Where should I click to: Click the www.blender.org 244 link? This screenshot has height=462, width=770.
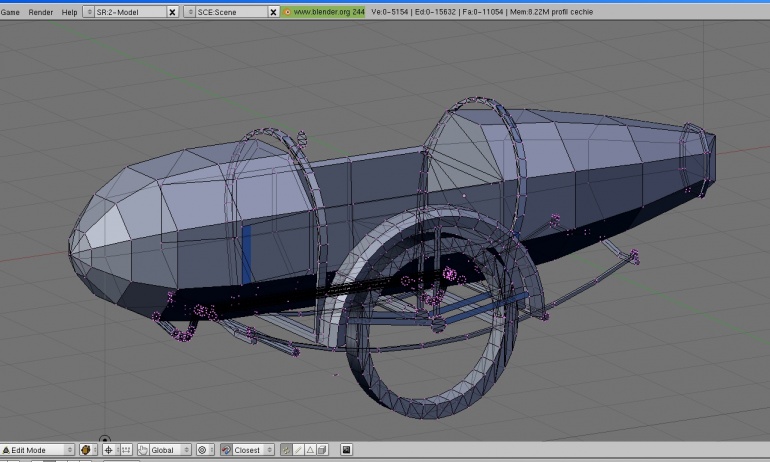[x=324, y=12]
